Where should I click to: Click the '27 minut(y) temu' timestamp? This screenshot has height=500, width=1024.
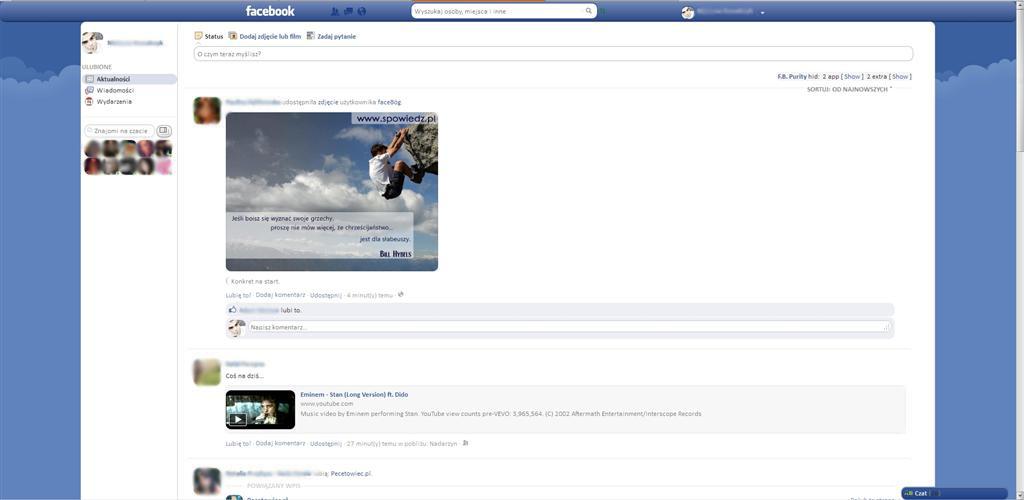372,443
